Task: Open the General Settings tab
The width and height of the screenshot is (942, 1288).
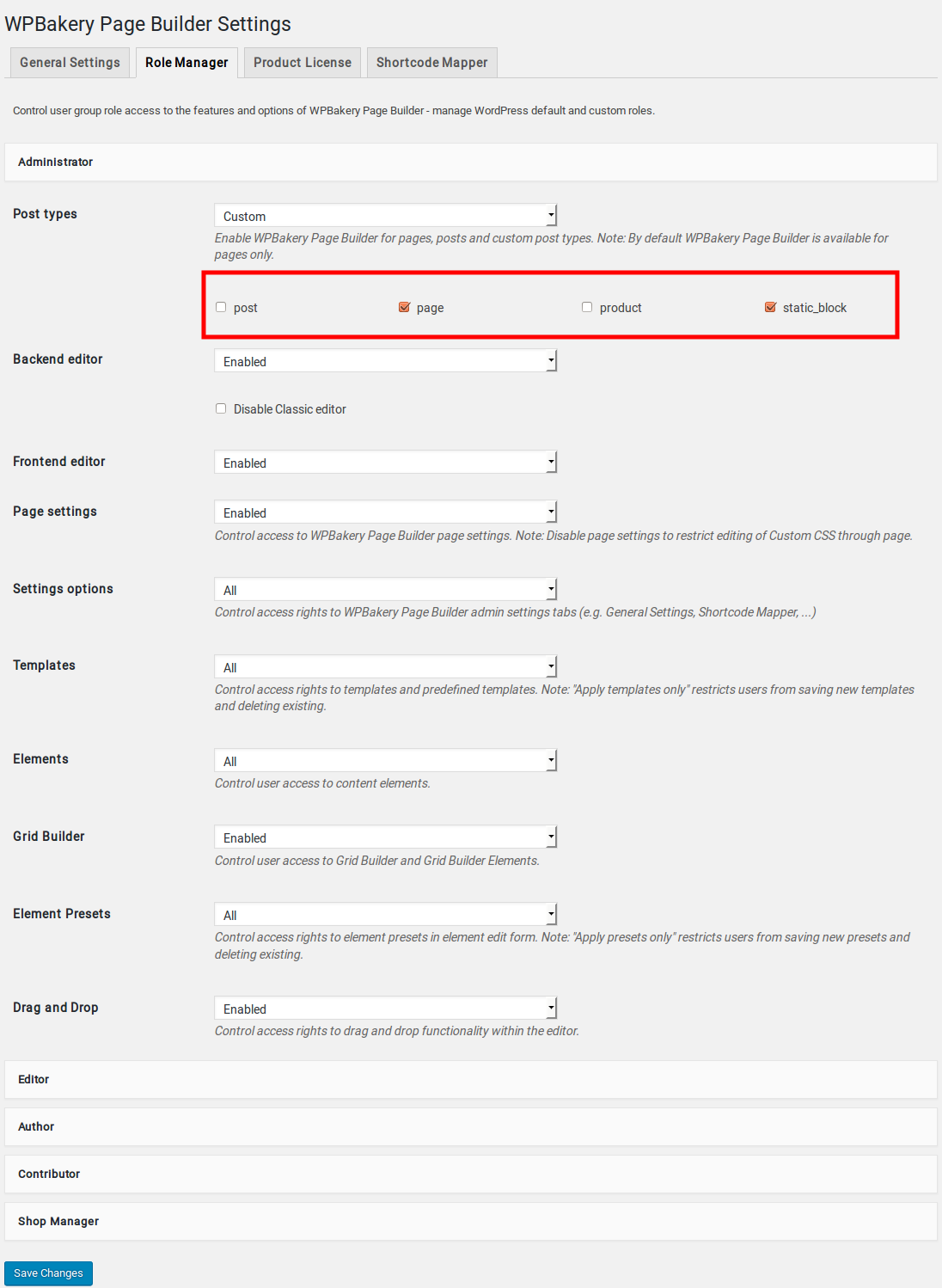Action: tap(70, 63)
